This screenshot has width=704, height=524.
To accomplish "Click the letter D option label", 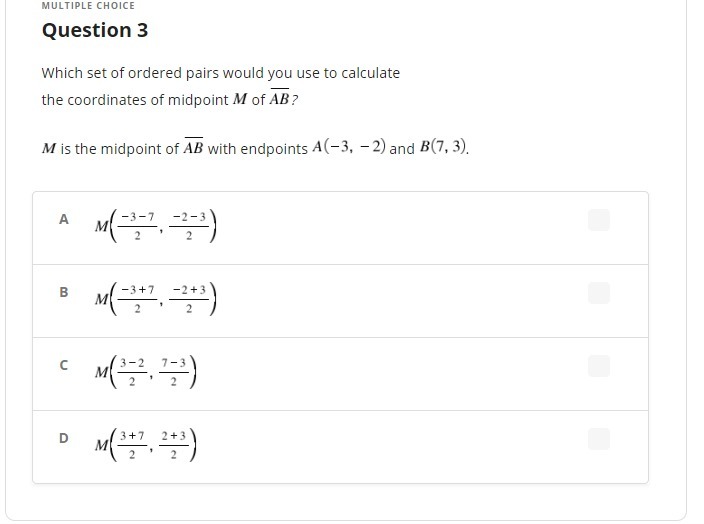I will (64, 438).
